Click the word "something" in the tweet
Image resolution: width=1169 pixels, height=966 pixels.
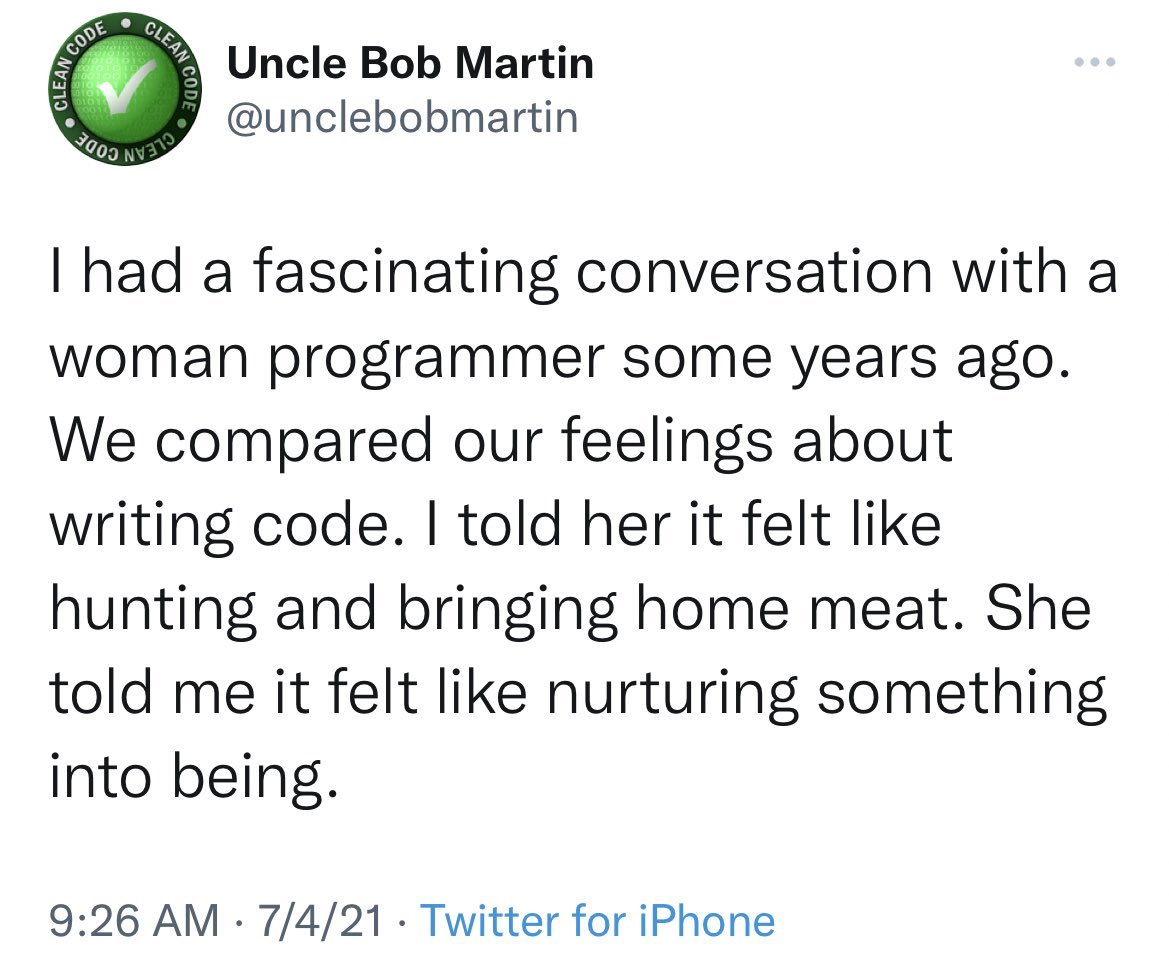961,694
